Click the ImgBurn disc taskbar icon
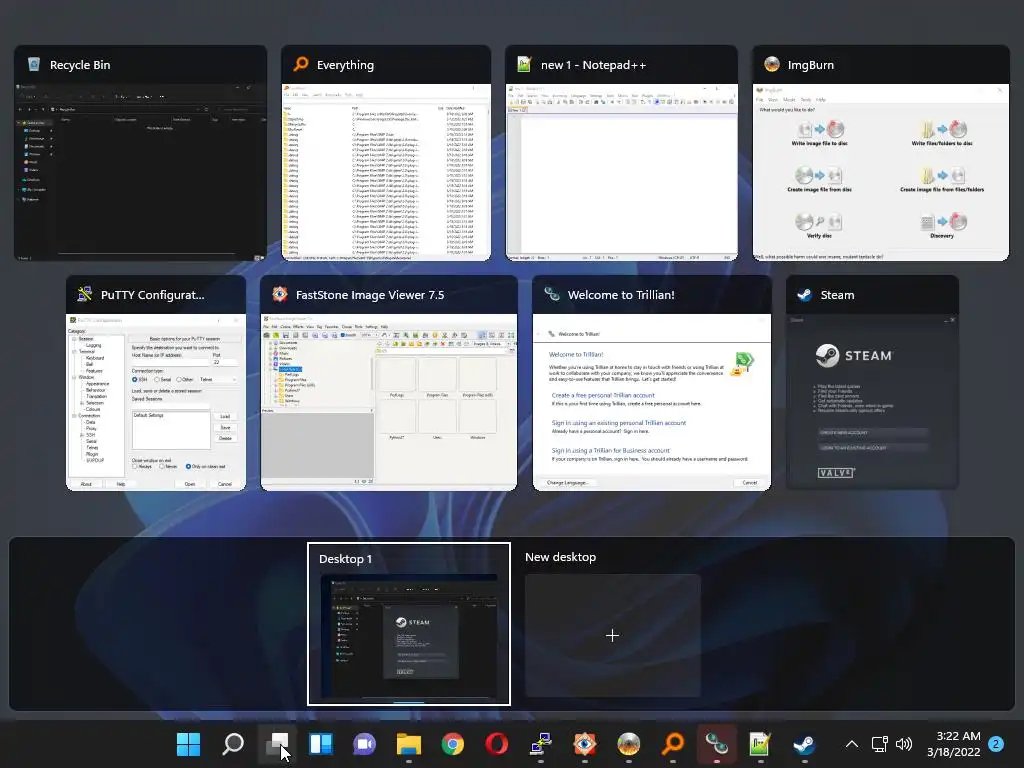 coord(629,744)
